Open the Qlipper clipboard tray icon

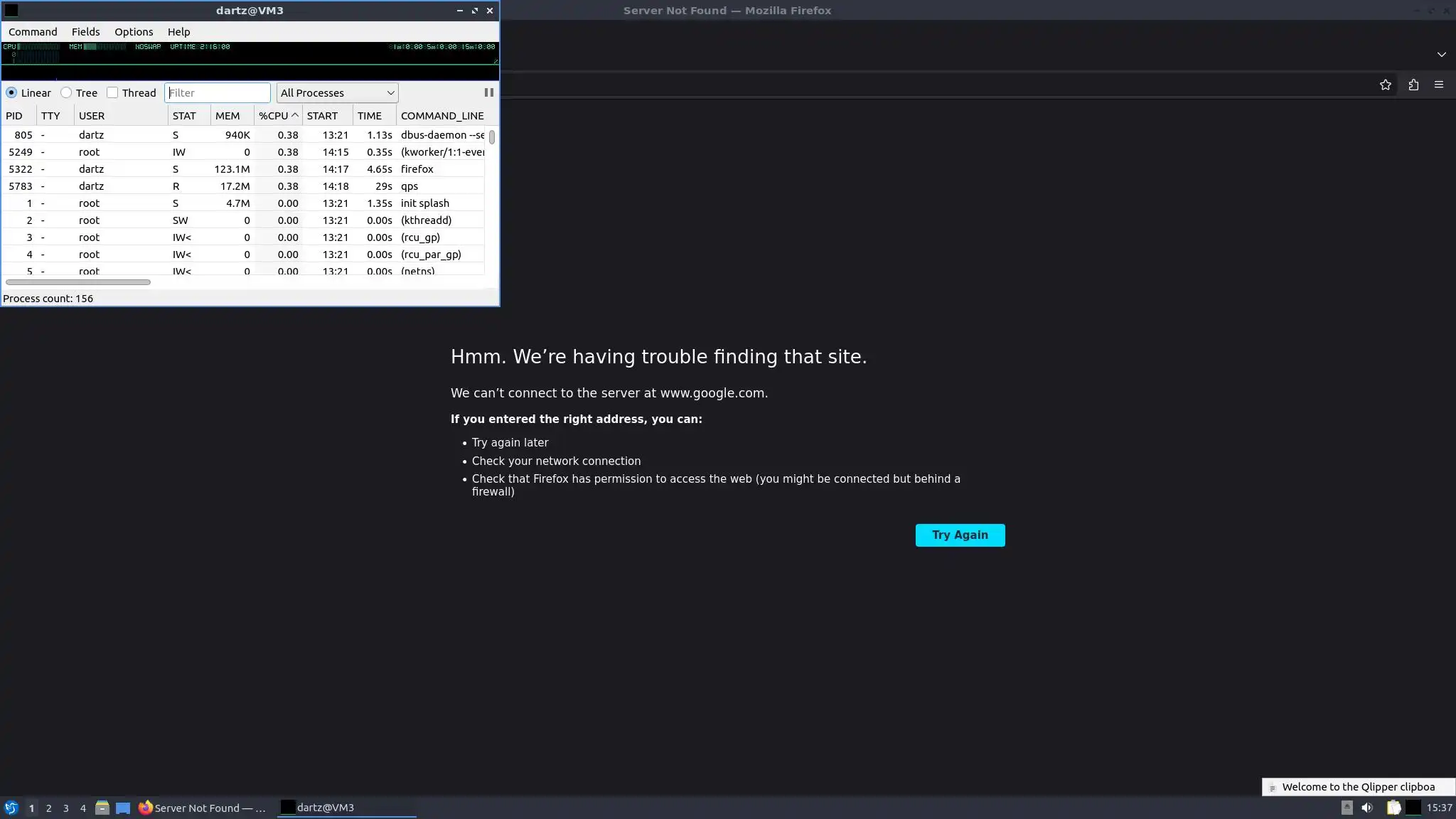click(1393, 808)
